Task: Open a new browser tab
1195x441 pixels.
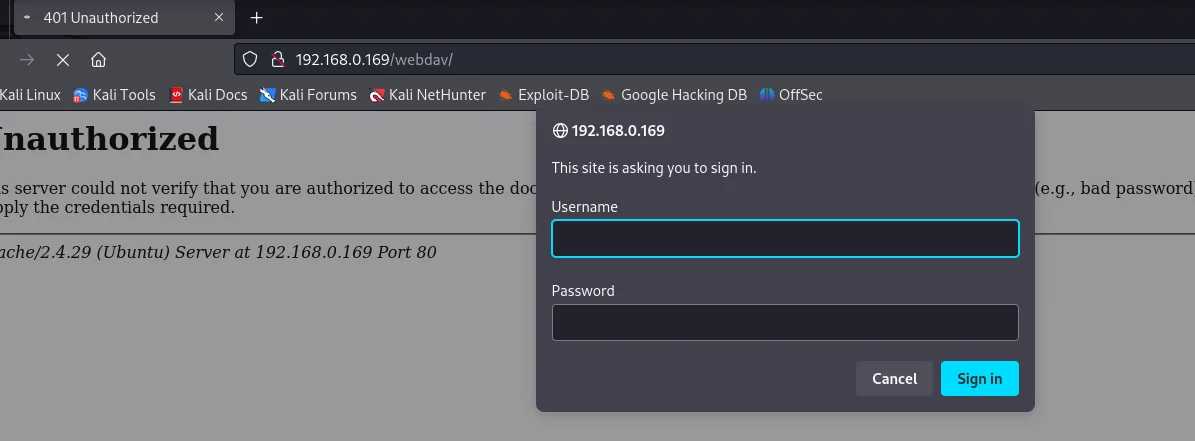Action: point(257,18)
